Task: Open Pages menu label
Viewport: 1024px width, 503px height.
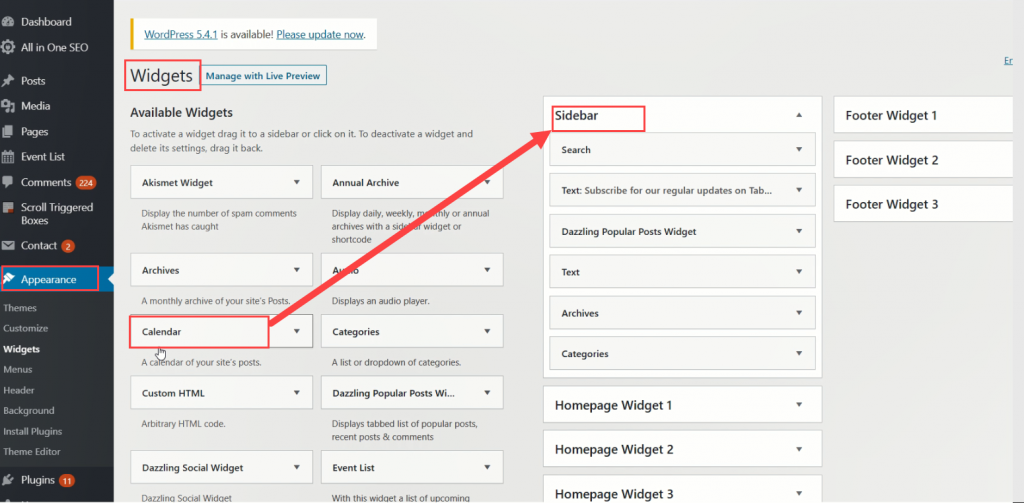Action: [35, 131]
